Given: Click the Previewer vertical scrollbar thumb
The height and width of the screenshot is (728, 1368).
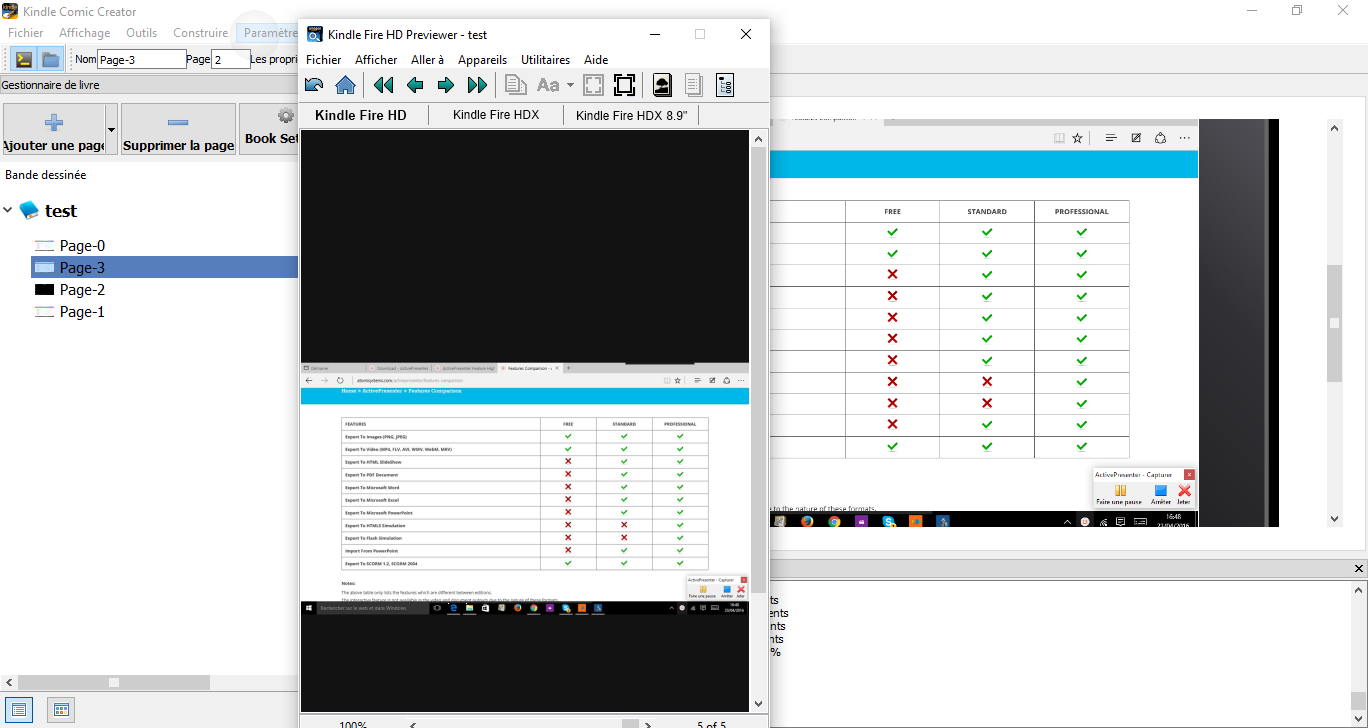Looking at the screenshot, I should 758,370.
